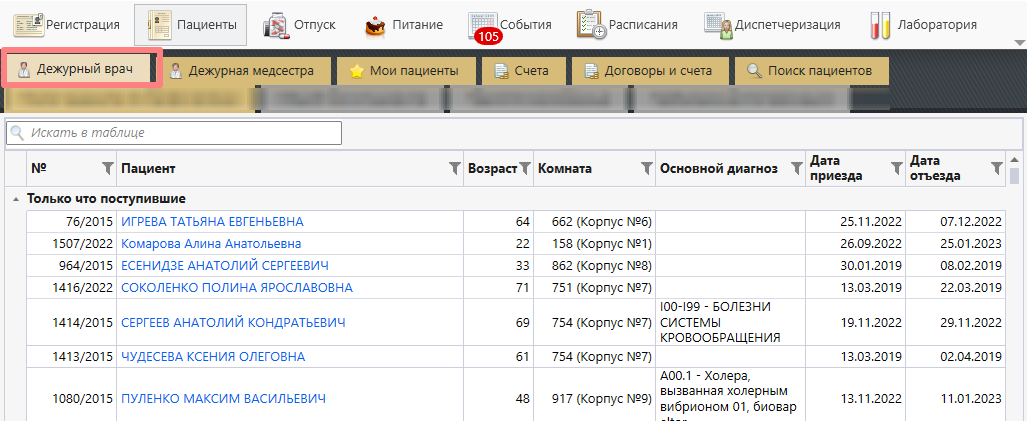Open the Лаборатория test tubes icon
Screen dimensions: 1027x421
880,24
